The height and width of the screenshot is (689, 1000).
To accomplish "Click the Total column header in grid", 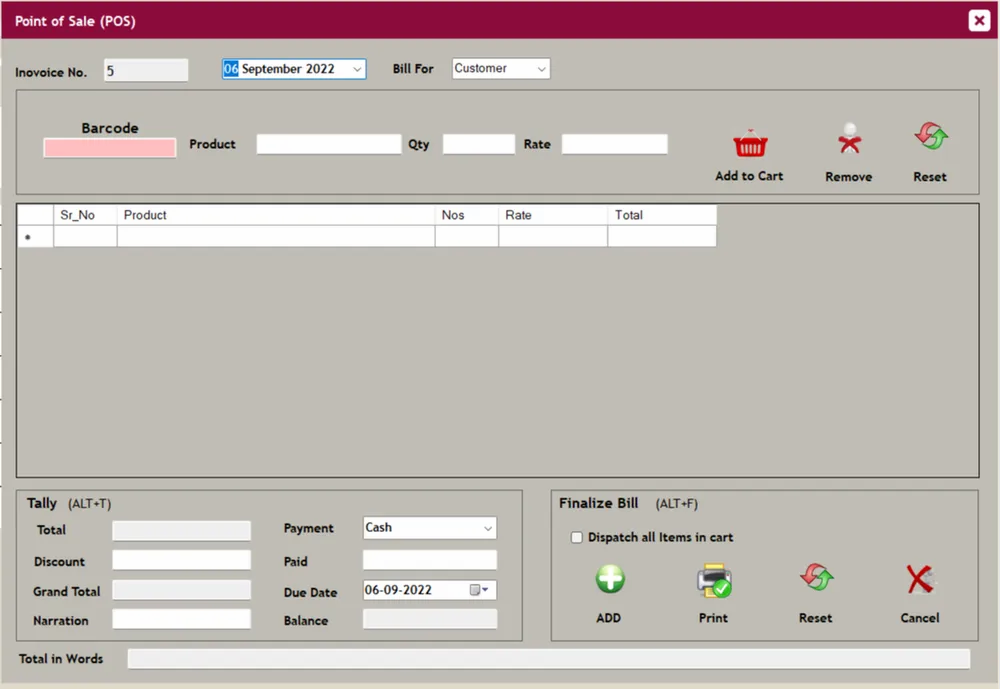I will (x=662, y=215).
